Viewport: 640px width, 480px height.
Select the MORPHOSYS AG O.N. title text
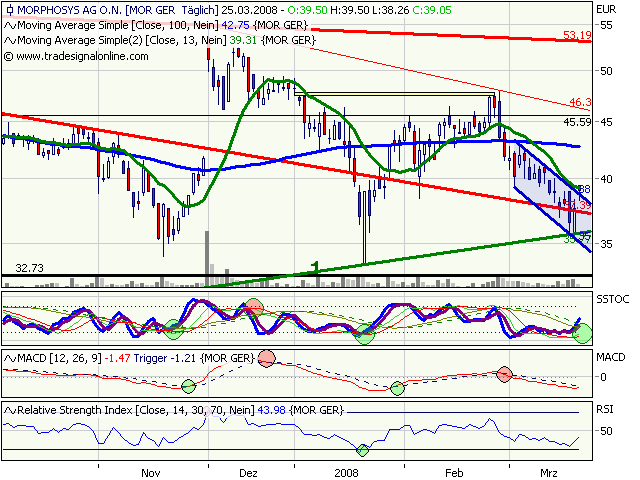coord(69,10)
